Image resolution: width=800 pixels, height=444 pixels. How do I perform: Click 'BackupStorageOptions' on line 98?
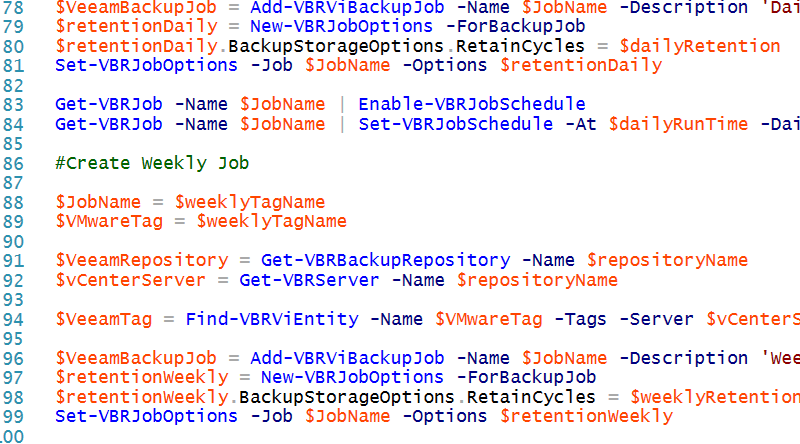347,397
